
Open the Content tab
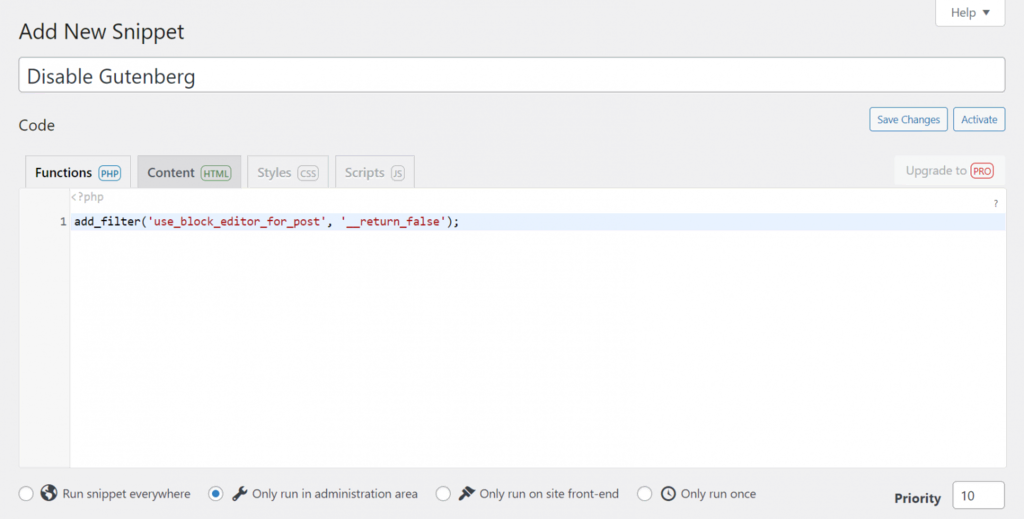click(171, 173)
